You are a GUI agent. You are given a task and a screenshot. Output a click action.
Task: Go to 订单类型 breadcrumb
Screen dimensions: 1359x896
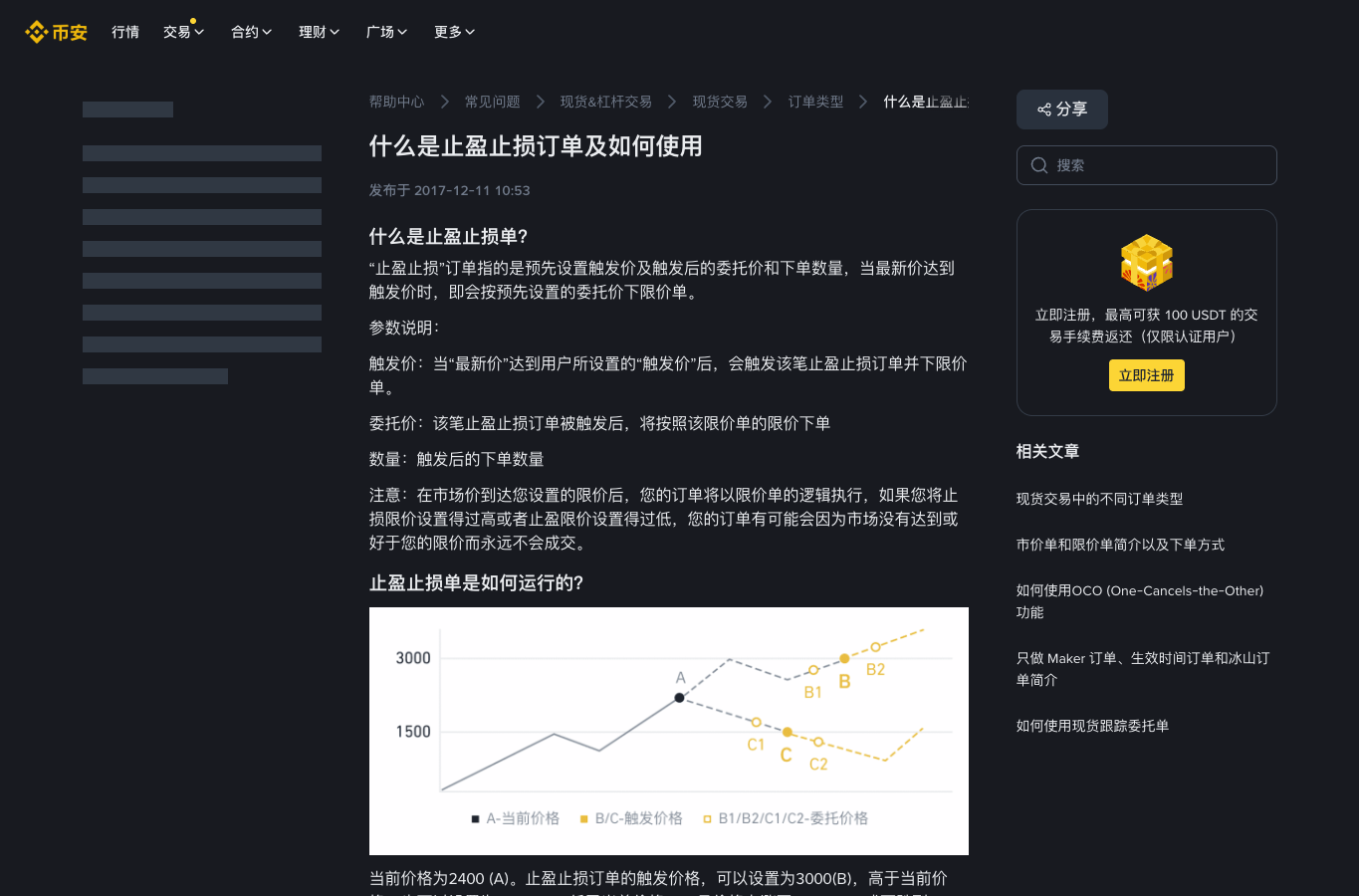tap(816, 102)
